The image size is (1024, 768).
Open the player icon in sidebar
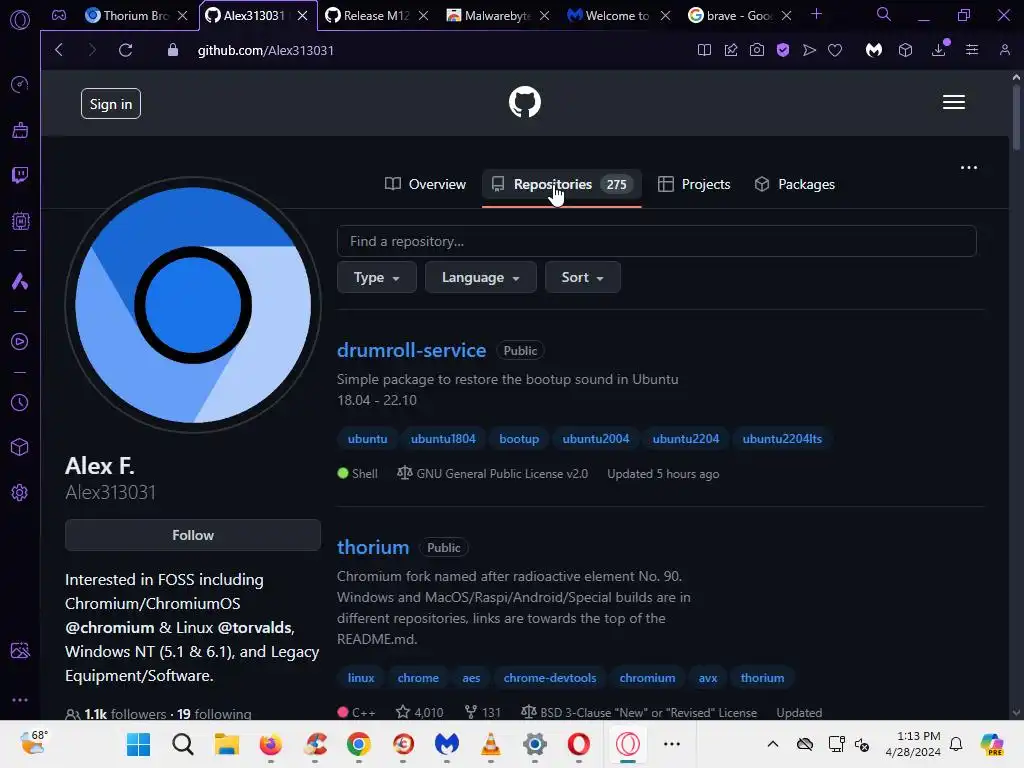click(20, 342)
